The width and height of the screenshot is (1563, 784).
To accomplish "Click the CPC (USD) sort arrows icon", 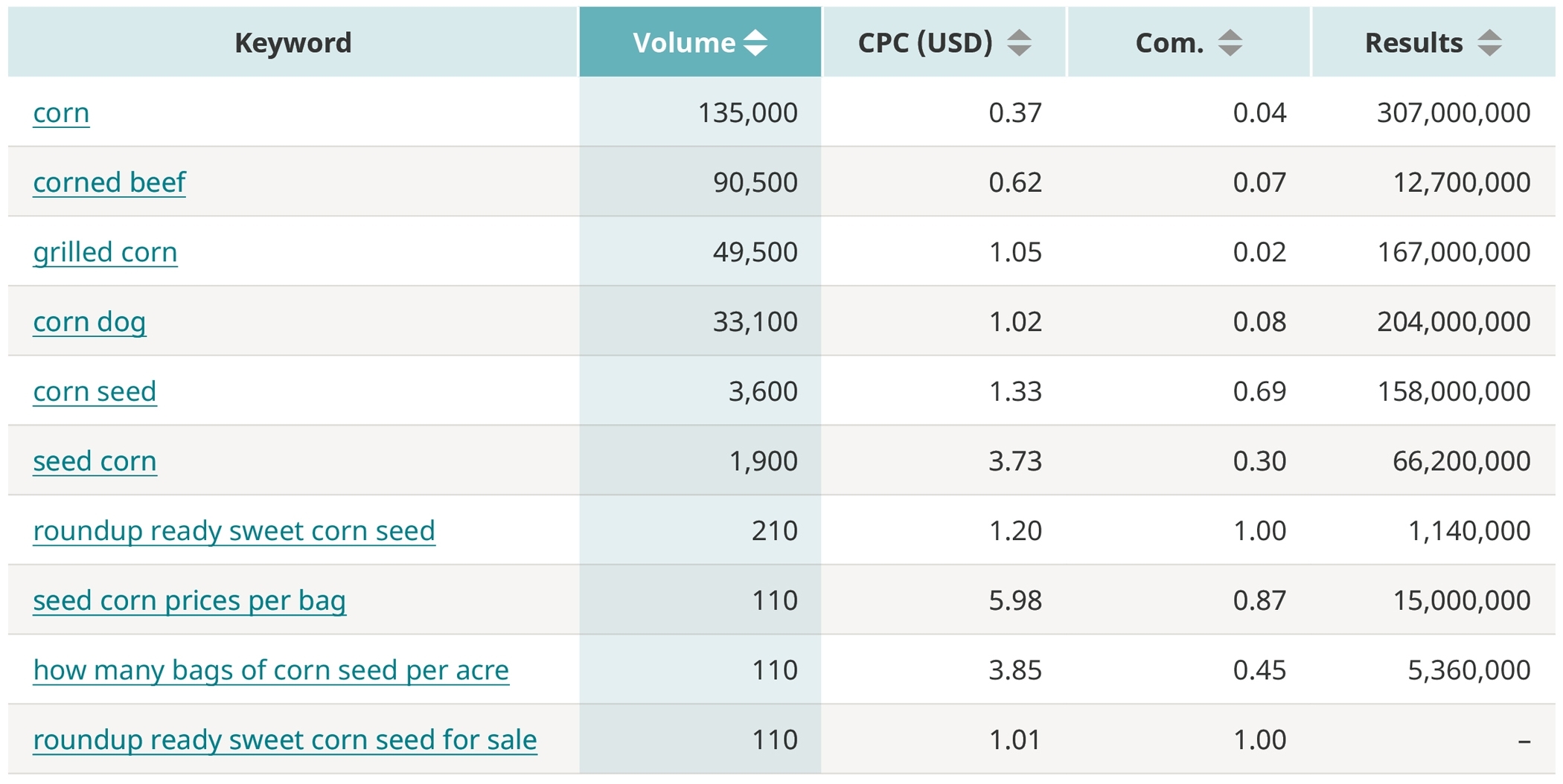I will coord(1019,42).
